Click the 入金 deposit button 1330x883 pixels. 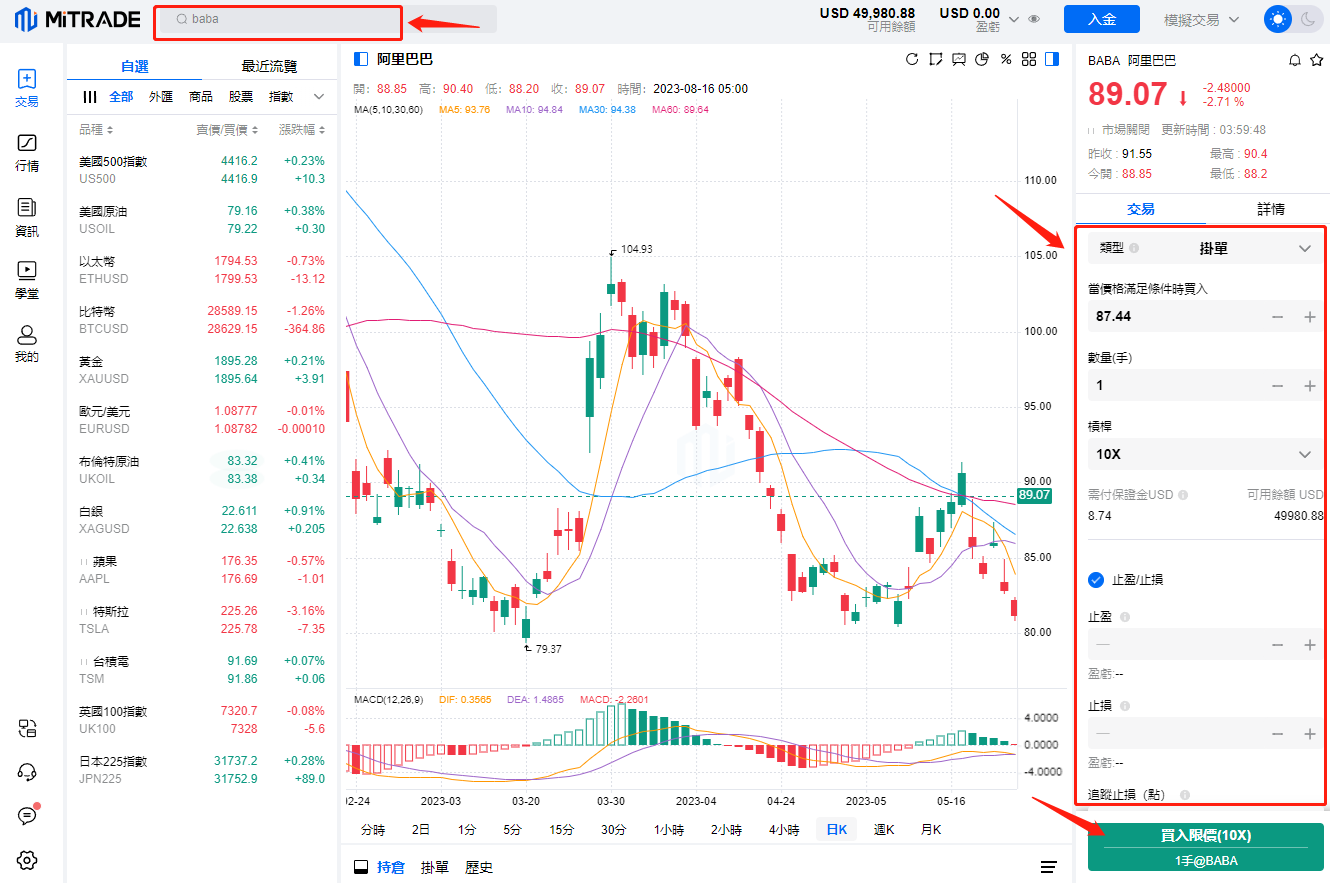(1101, 19)
